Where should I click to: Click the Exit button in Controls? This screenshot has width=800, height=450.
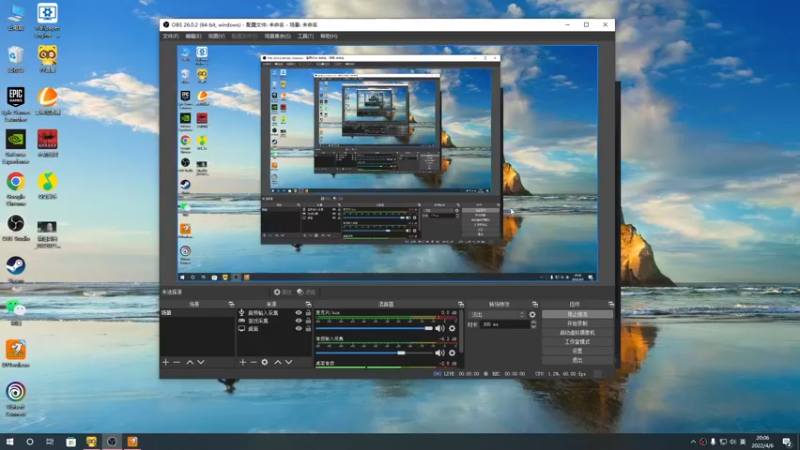point(577,360)
